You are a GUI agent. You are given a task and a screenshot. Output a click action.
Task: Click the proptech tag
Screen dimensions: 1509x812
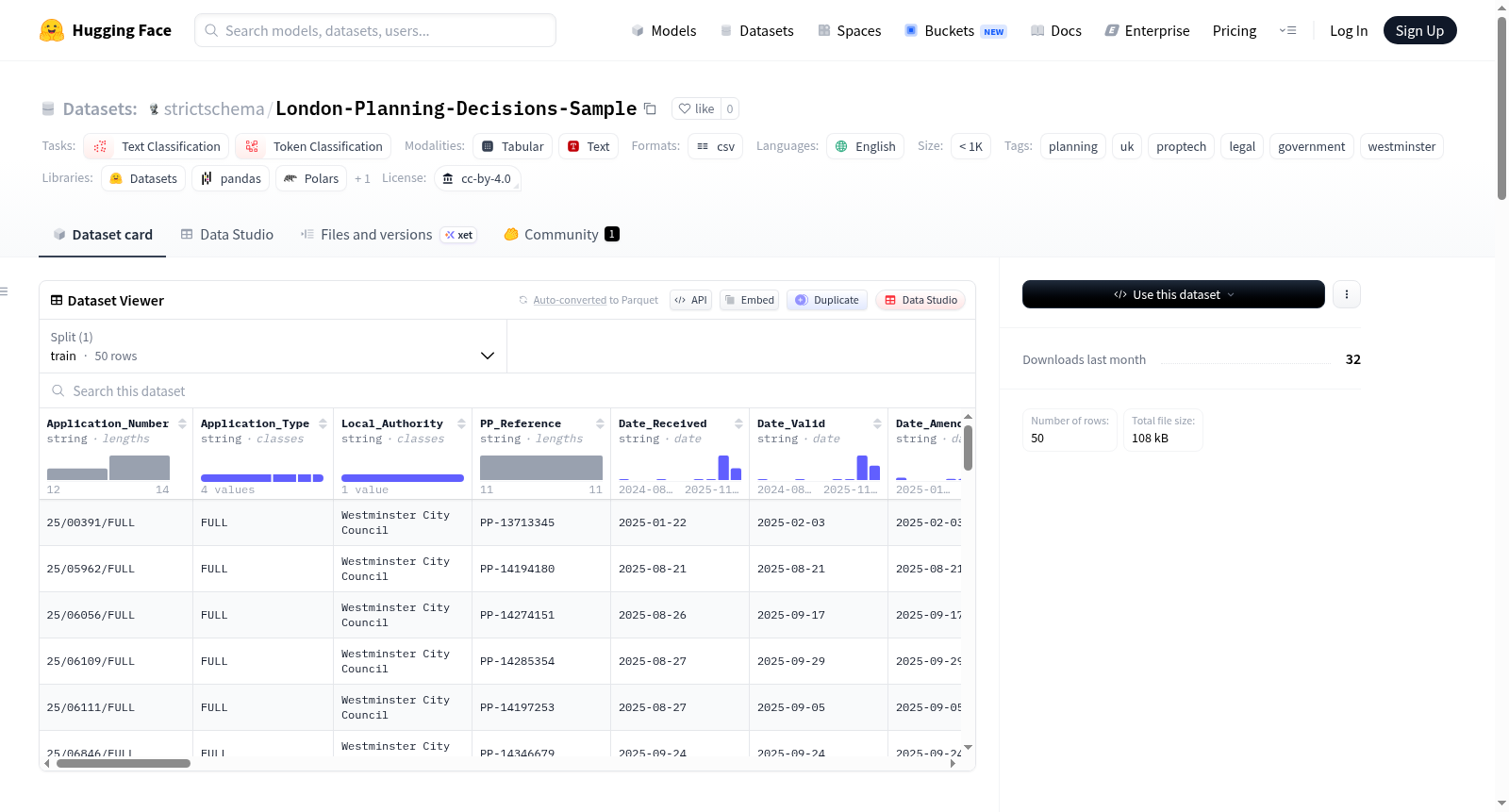pos(1181,146)
